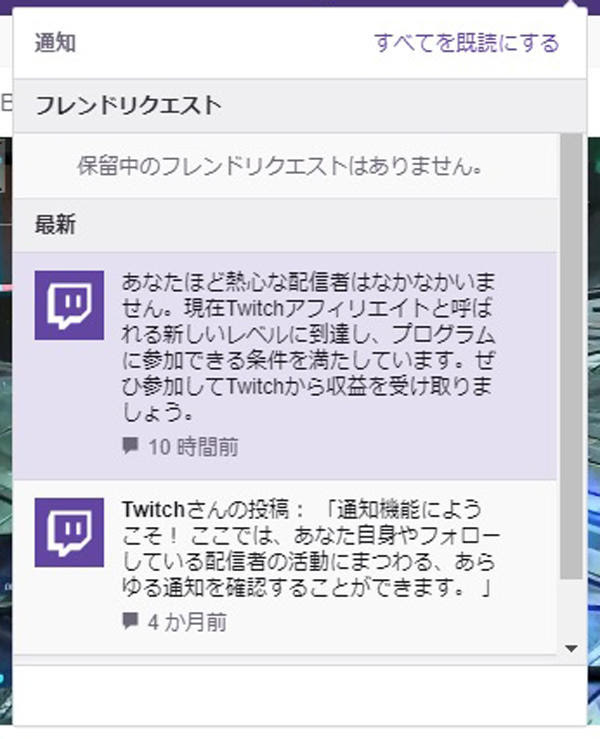Click the Twitch icon on the affiliate notification
Viewport: 600px width, 739px height.
69,305
